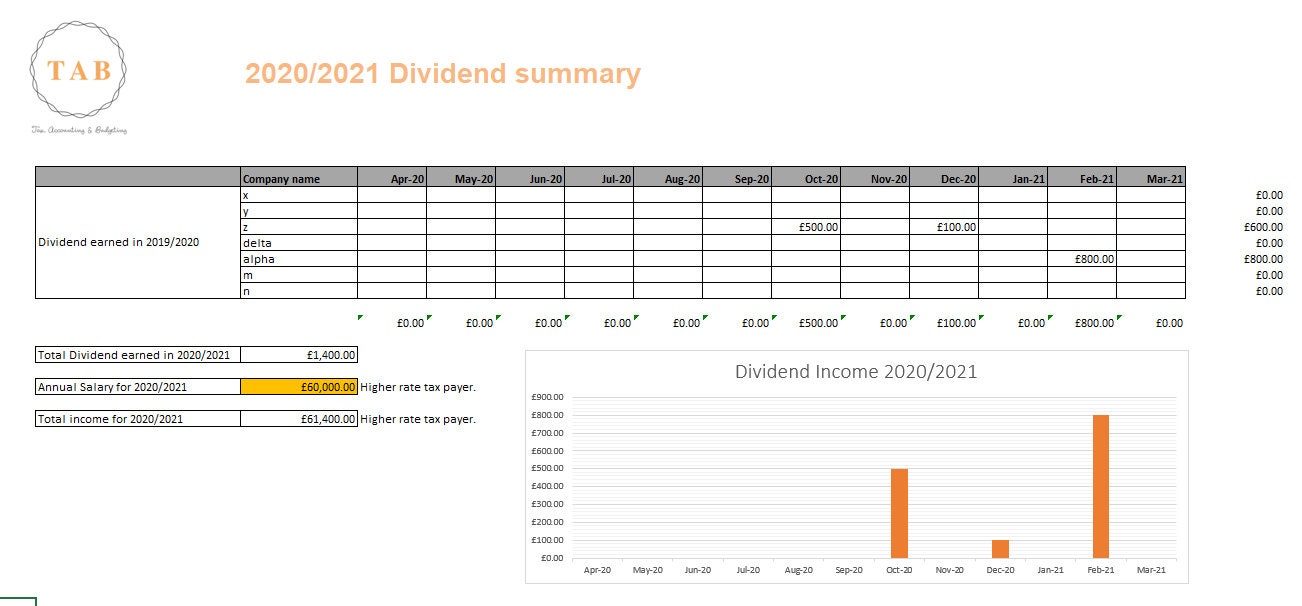Image resolution: width=1302 pixels, height=606 pixels.
Task: Select company z's name cell
Action: [295, 227]
